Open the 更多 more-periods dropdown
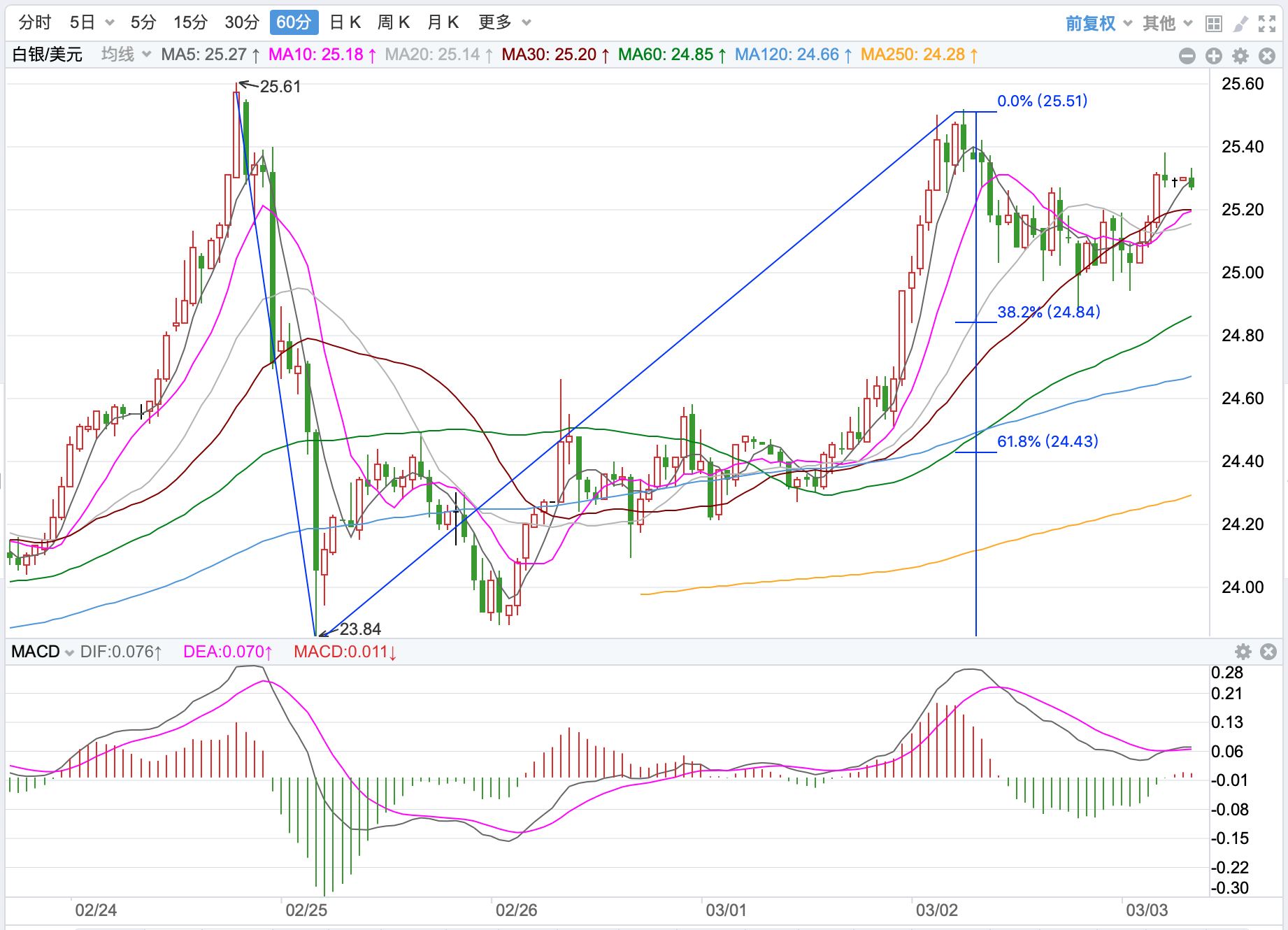The image size is (1288, 930). pyautogui.click(x=505, y=22)
